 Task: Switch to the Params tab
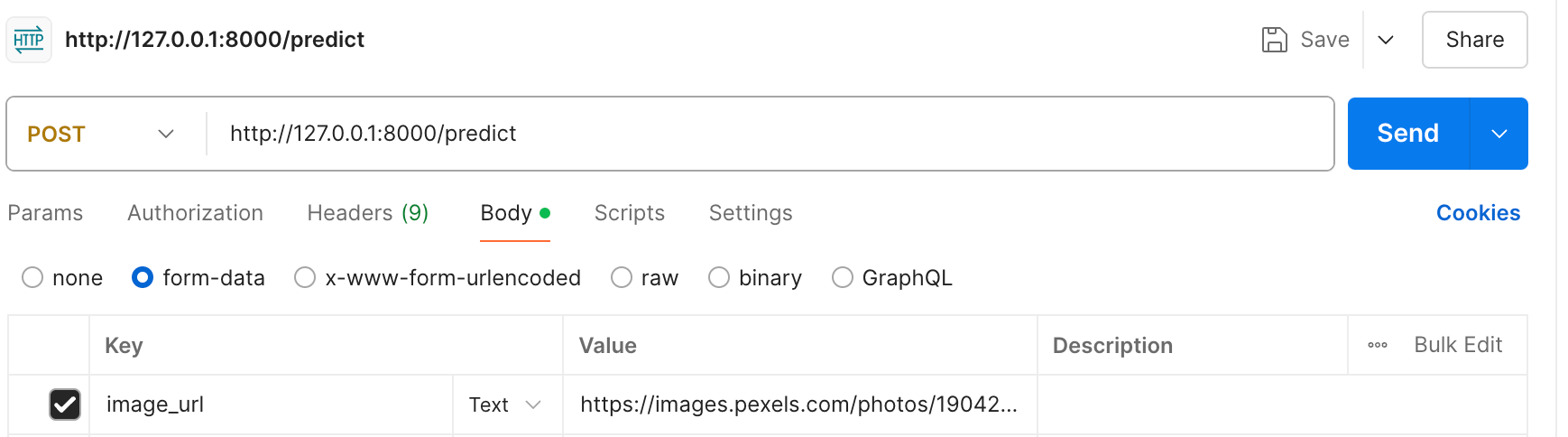45,213
